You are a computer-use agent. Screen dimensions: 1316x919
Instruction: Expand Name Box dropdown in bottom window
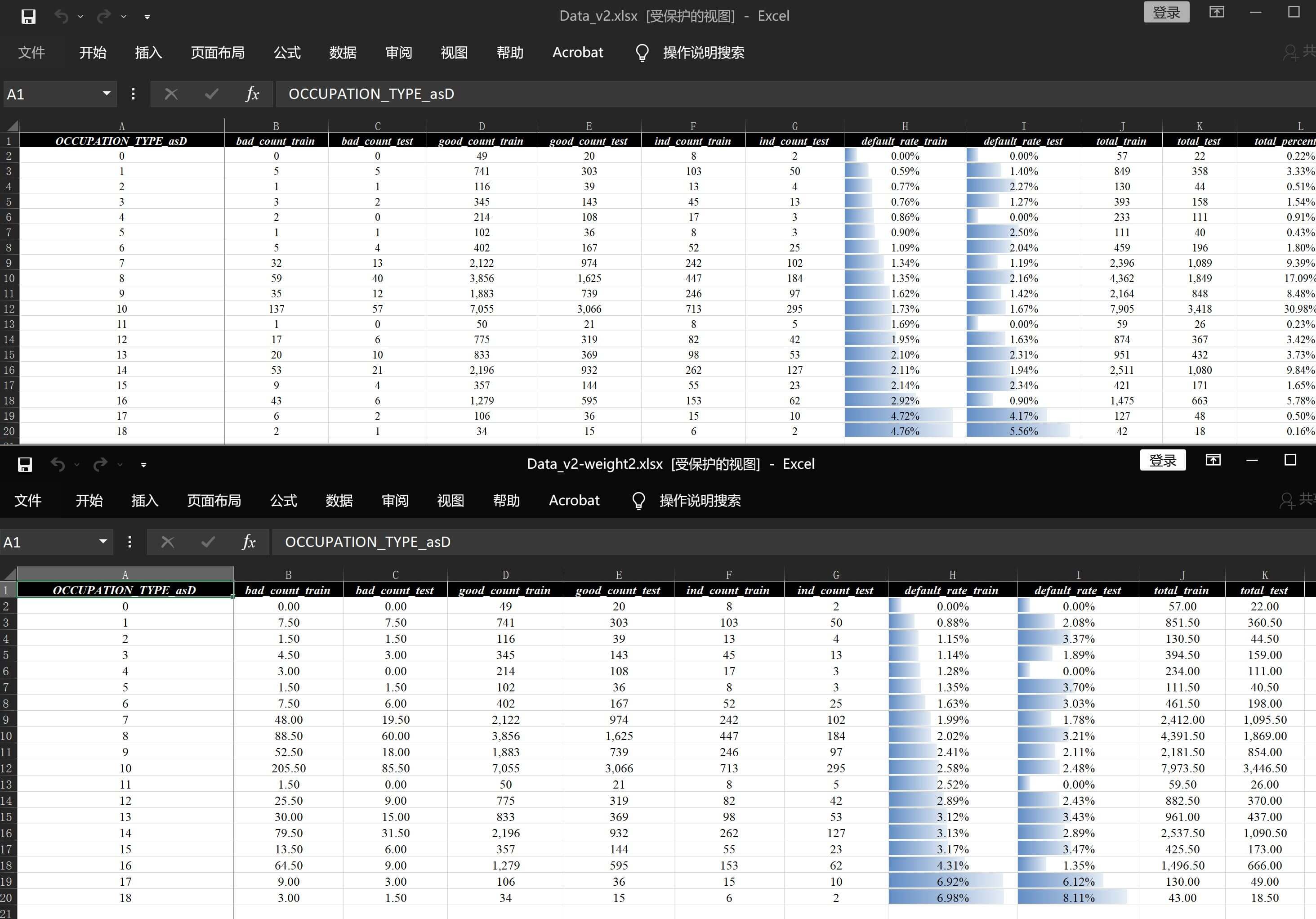tap(103, 541)
